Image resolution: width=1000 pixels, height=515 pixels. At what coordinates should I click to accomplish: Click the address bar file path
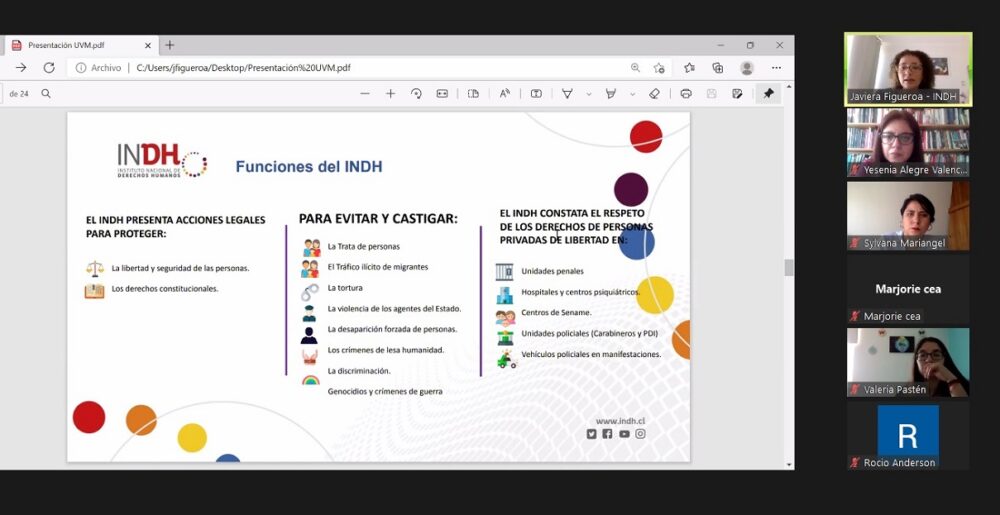[x=243, y=68]
